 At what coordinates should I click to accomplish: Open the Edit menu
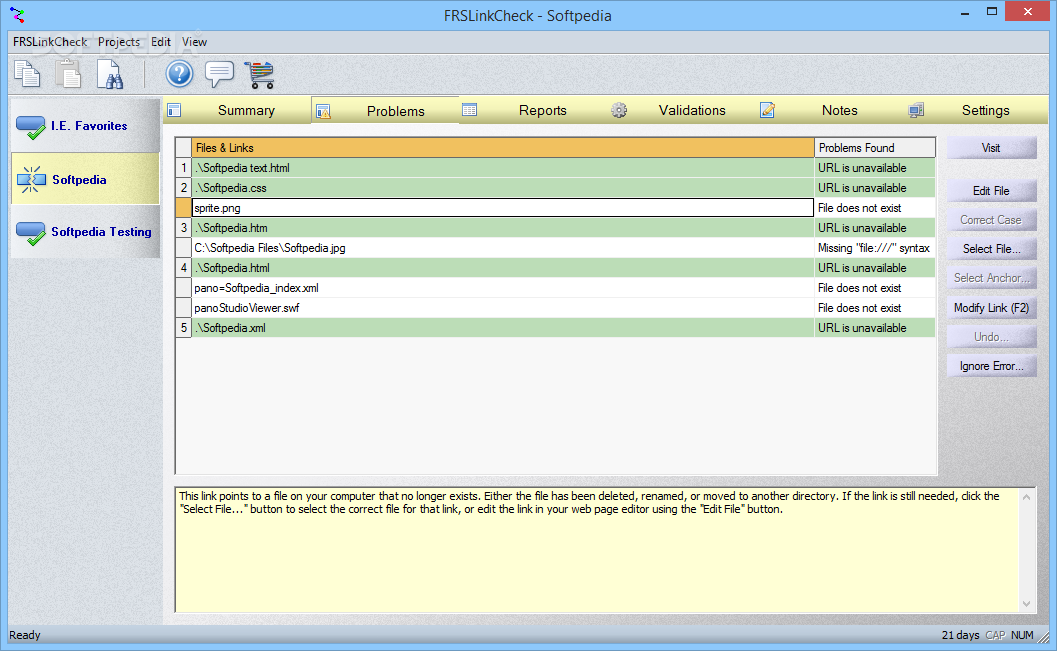pyautogui.click(x=160, y=42)
